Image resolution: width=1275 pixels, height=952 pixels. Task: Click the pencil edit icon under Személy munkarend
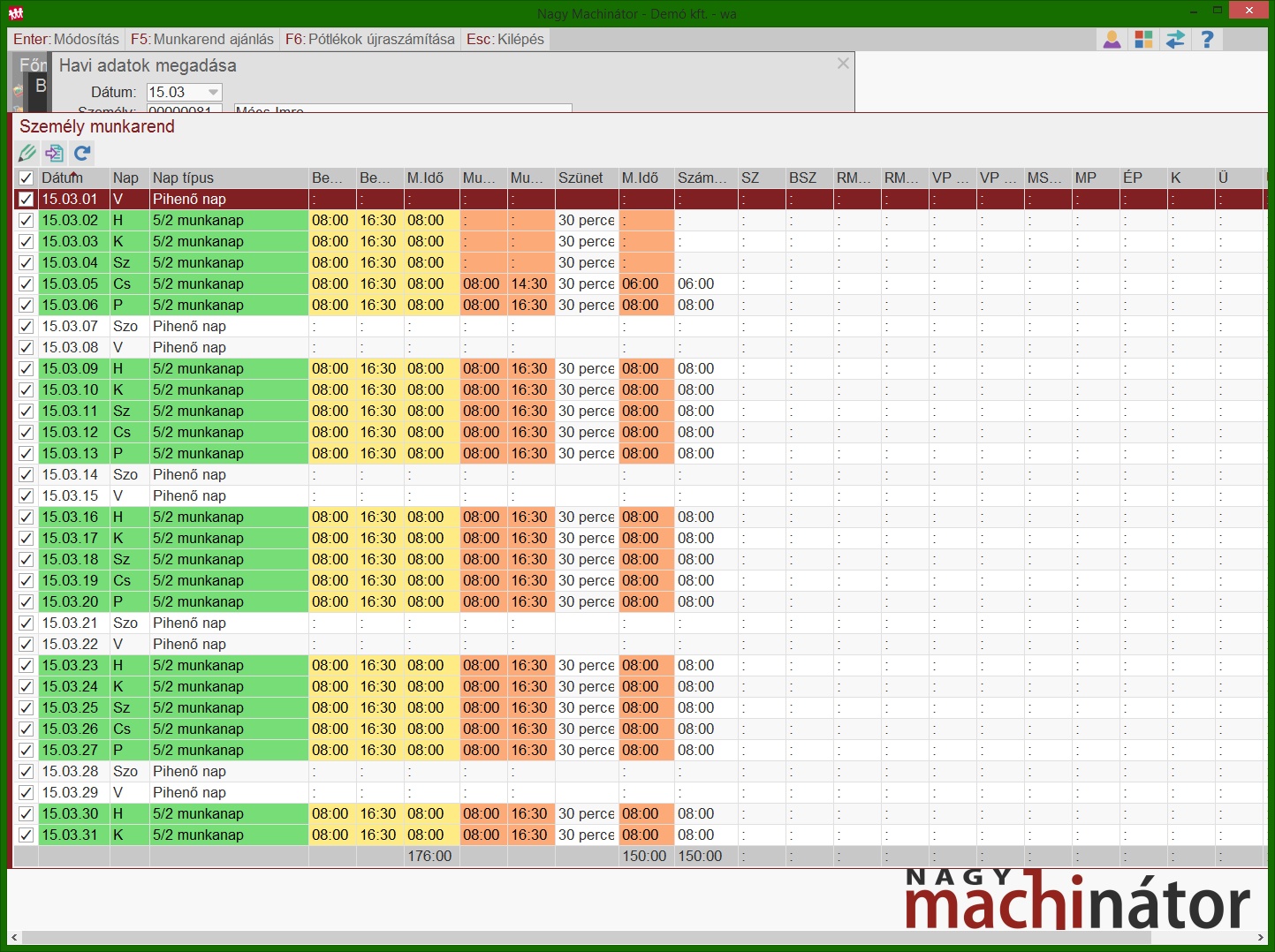point(27,153)
